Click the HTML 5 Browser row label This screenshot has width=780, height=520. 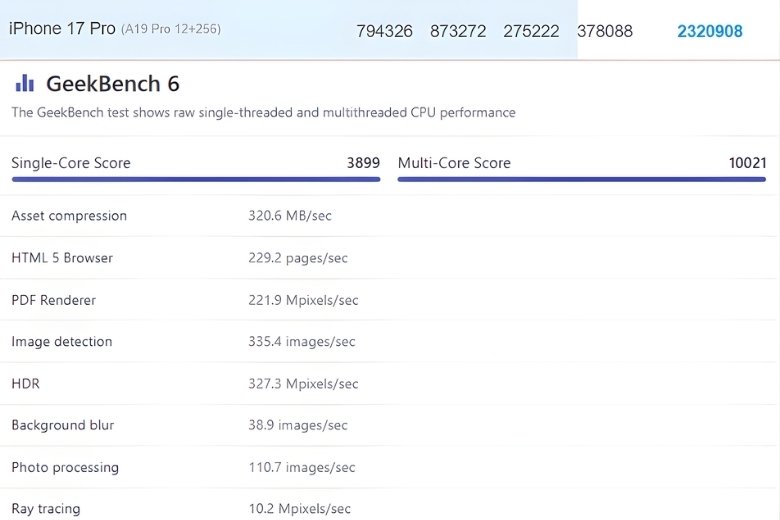click(x=62, y=258)
